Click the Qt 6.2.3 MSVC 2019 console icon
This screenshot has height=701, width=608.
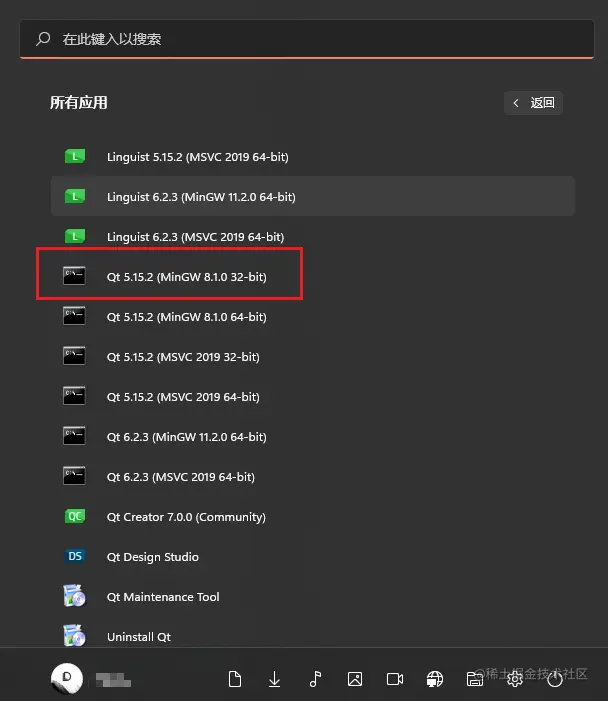pos(74,476)
